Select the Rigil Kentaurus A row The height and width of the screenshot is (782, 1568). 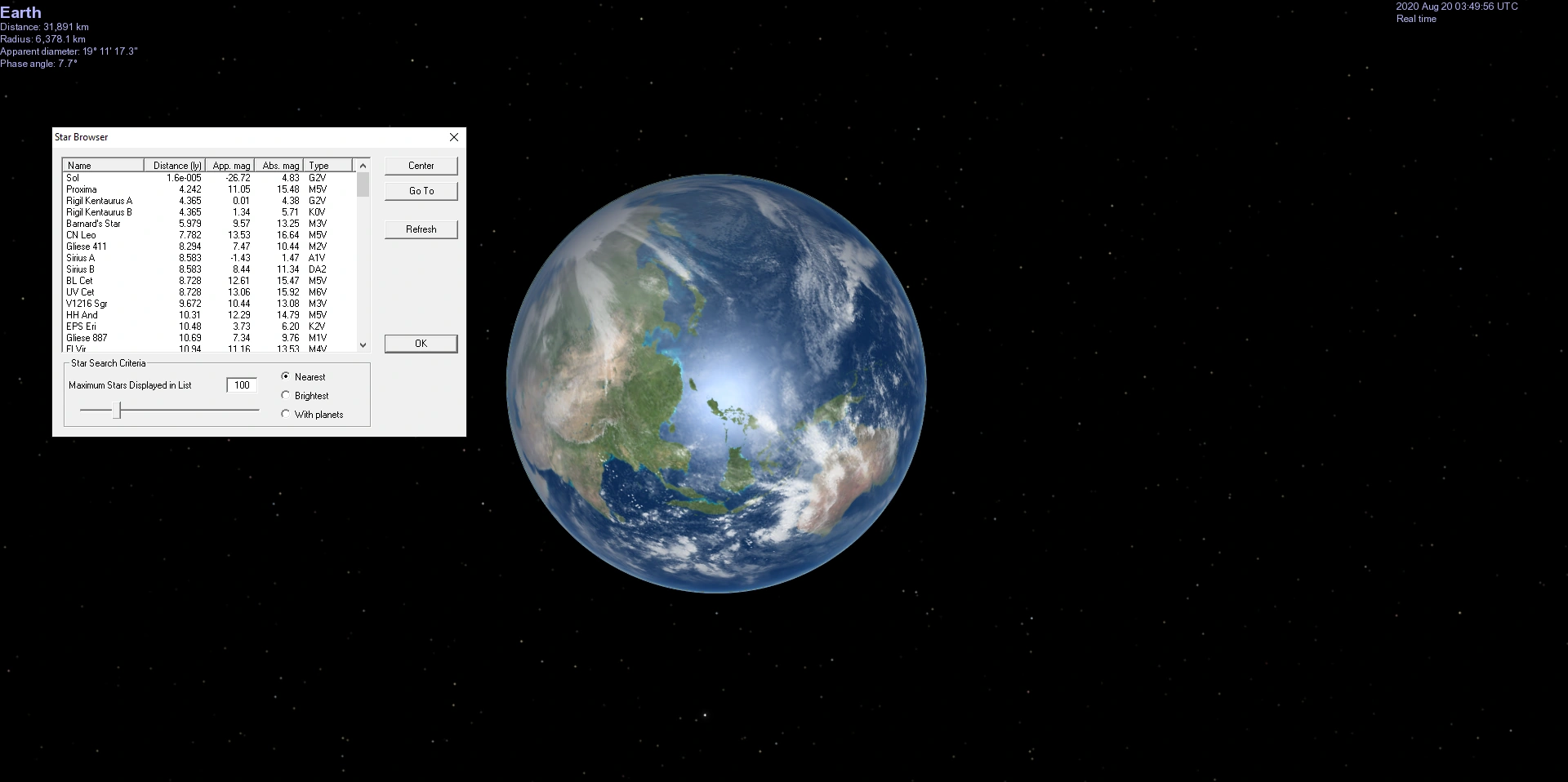pos(209,201)
